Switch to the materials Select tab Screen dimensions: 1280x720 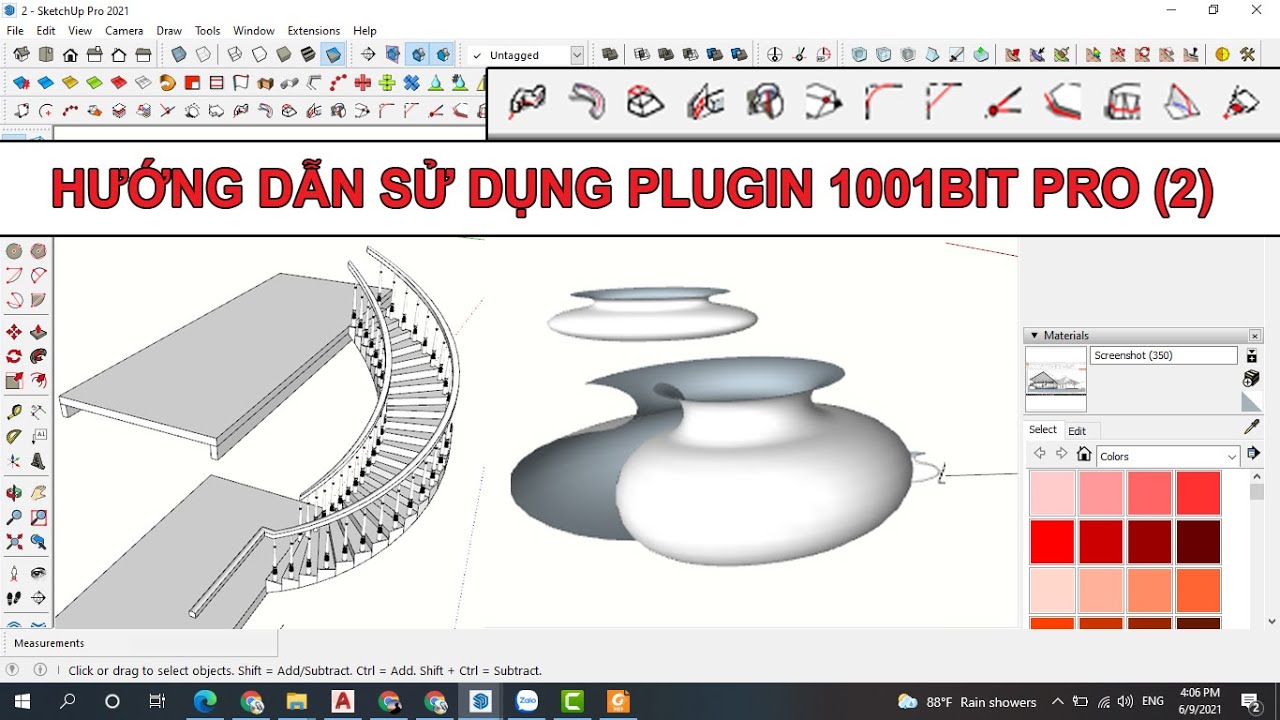[x=1042, y=430]
